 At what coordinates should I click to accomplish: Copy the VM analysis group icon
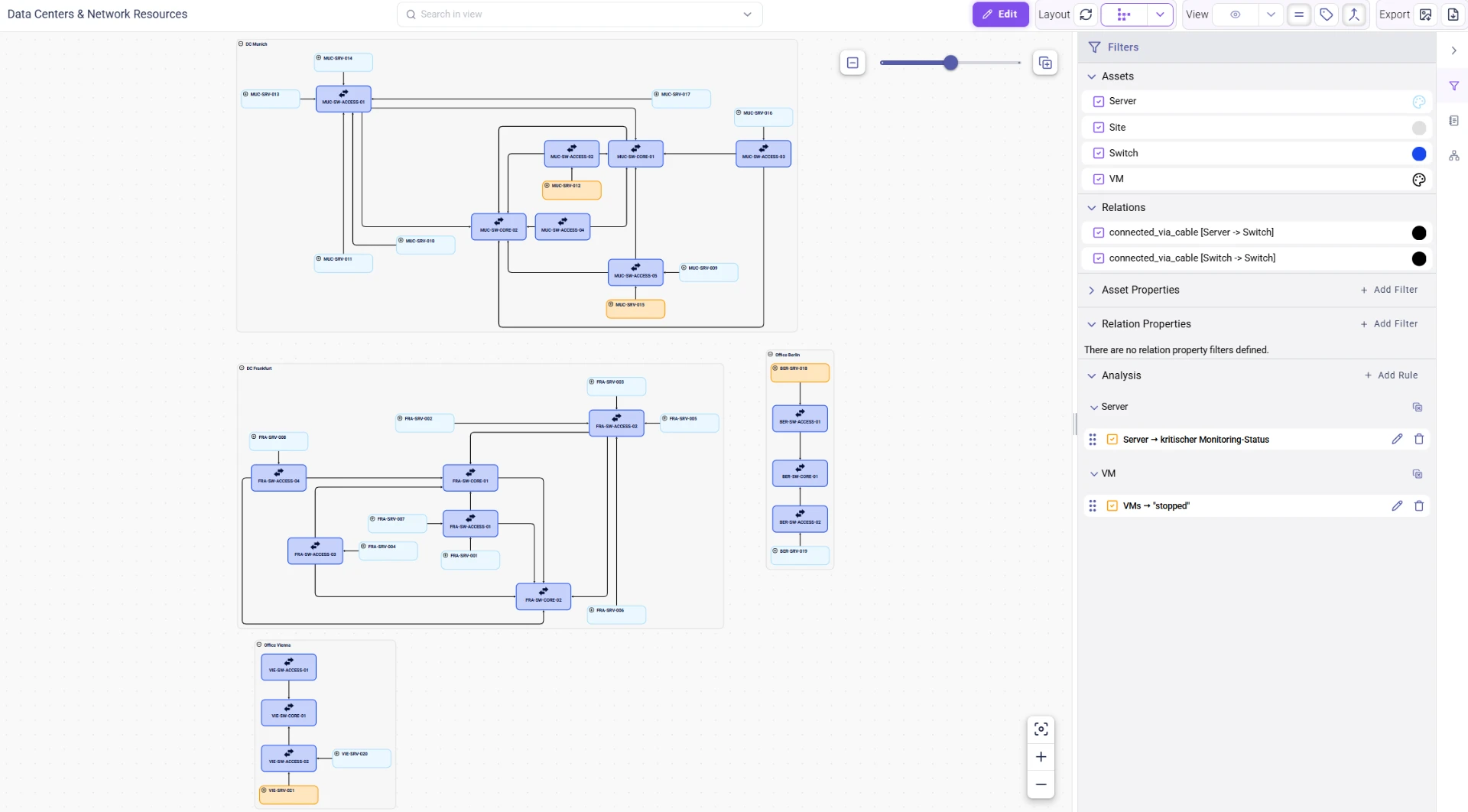click(x=1418, y=474)
